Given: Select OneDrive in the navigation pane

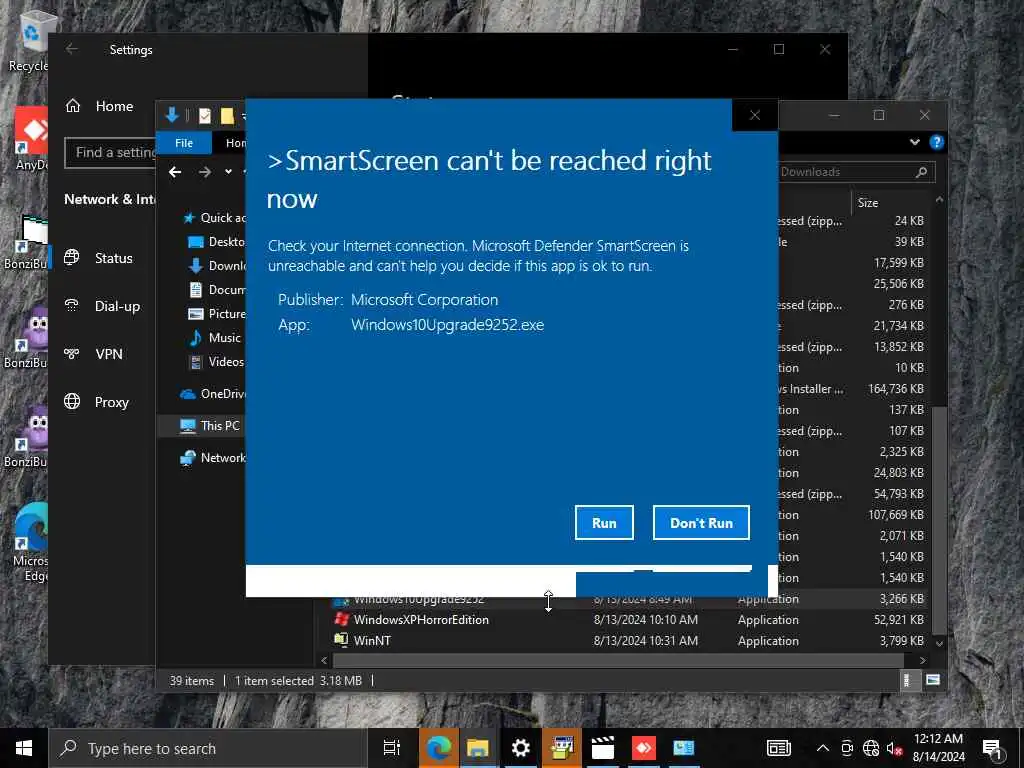Looking at the screenshot, I should 213,394.
